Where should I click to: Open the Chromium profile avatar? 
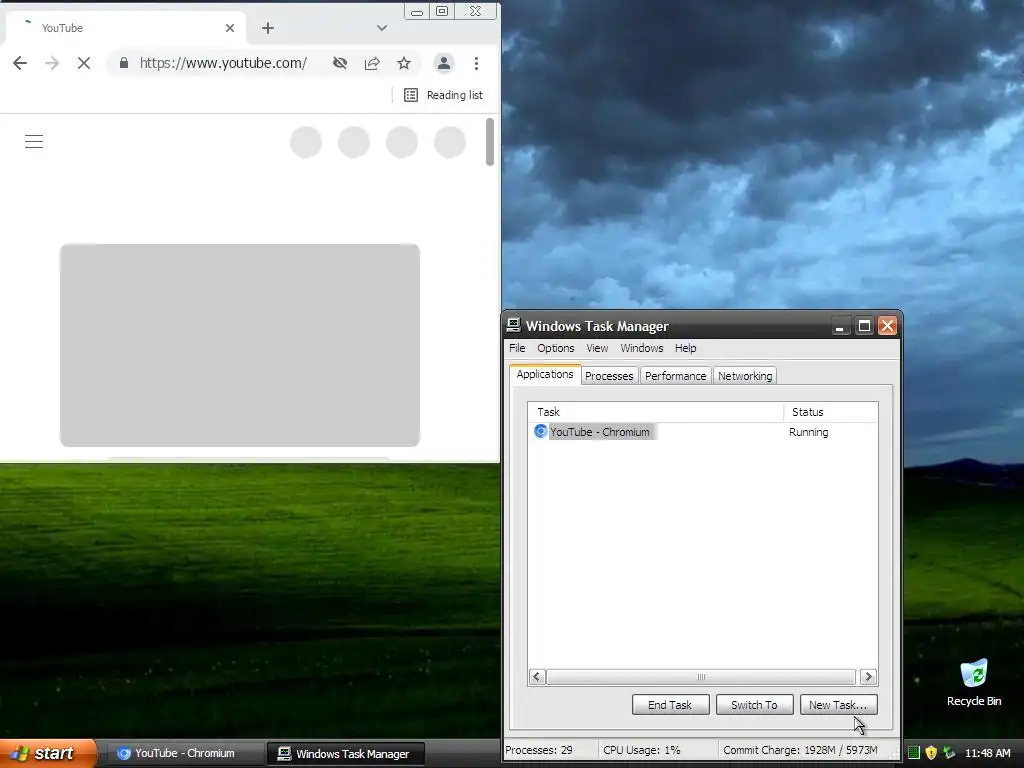[444, 63]
